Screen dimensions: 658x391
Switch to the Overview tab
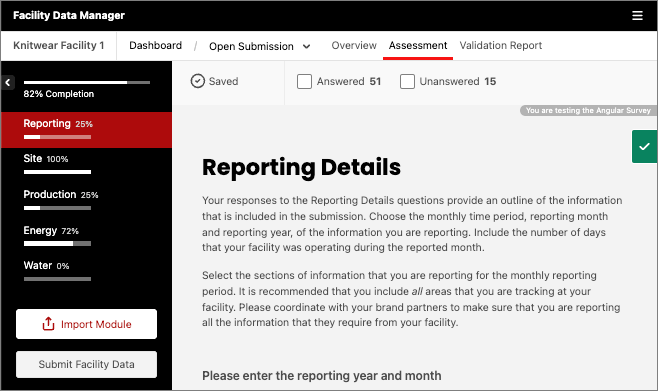point(354,45)
